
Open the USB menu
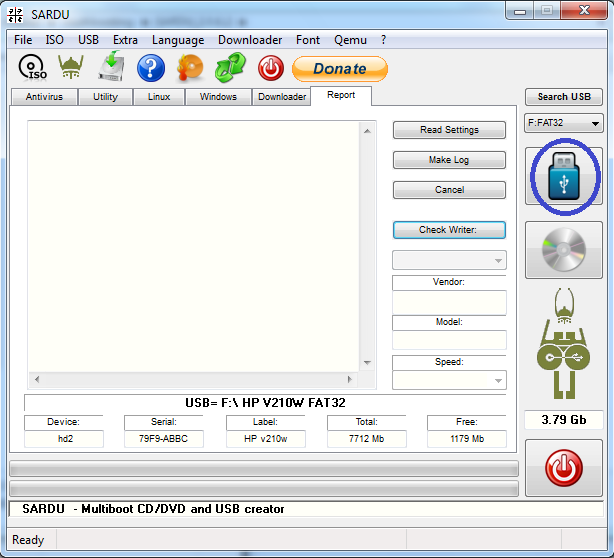point(88,40)
